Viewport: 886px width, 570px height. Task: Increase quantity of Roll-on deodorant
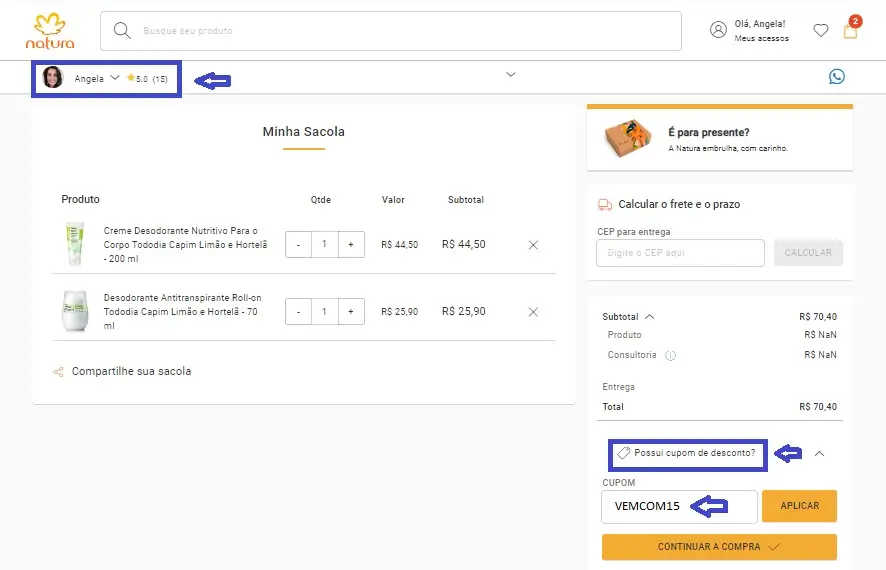pyautogui.click(x=351, y=312)
